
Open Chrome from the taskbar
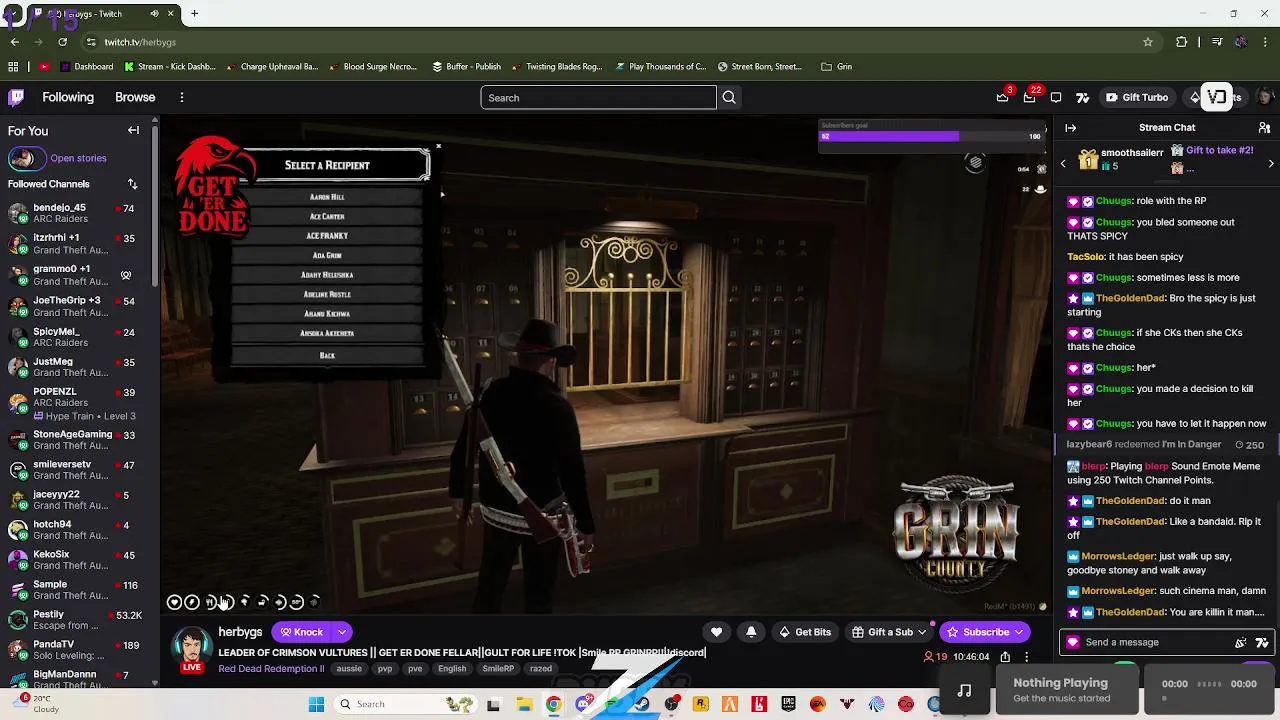point(553,704)
